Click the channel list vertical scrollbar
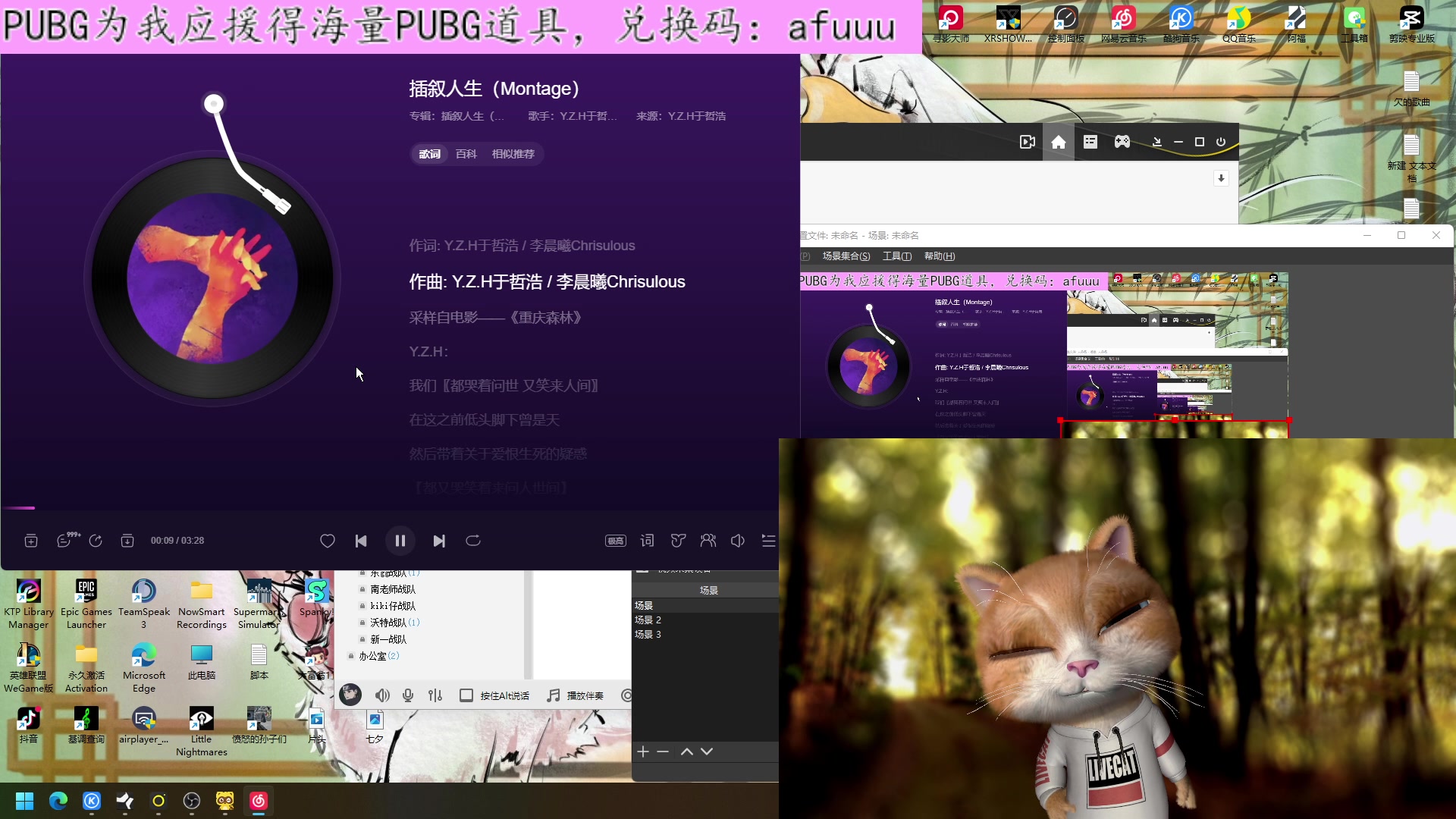 click(x=528, y=626)
